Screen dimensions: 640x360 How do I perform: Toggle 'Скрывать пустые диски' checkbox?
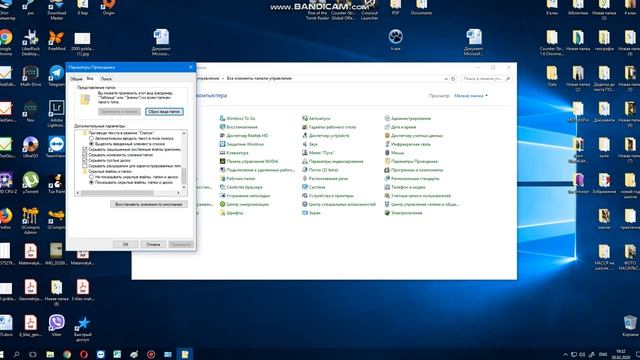(x=85, y=160)
